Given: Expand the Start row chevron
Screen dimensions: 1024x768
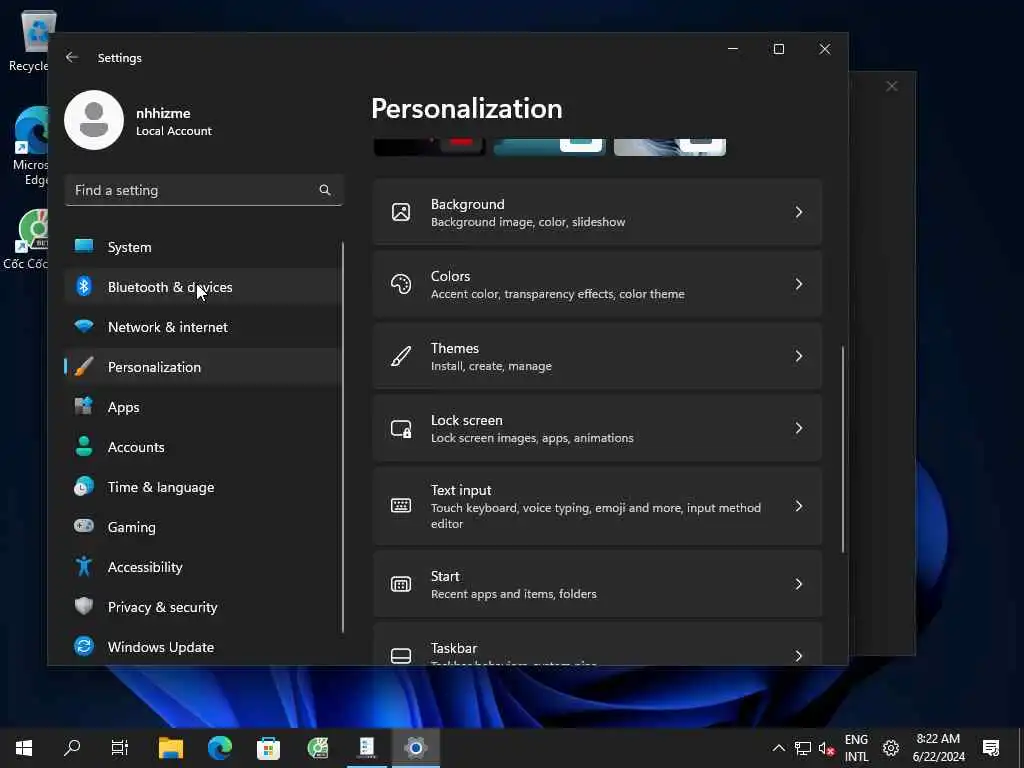Looking at the screenshot, I should pos(799,584).
